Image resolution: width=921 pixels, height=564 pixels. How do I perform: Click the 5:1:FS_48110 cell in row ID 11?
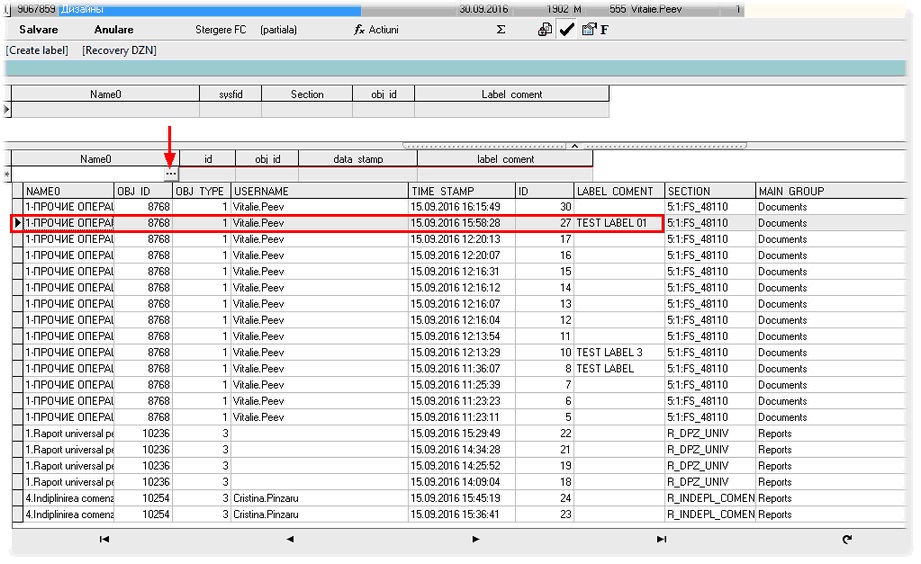click(x=710, y=336)
